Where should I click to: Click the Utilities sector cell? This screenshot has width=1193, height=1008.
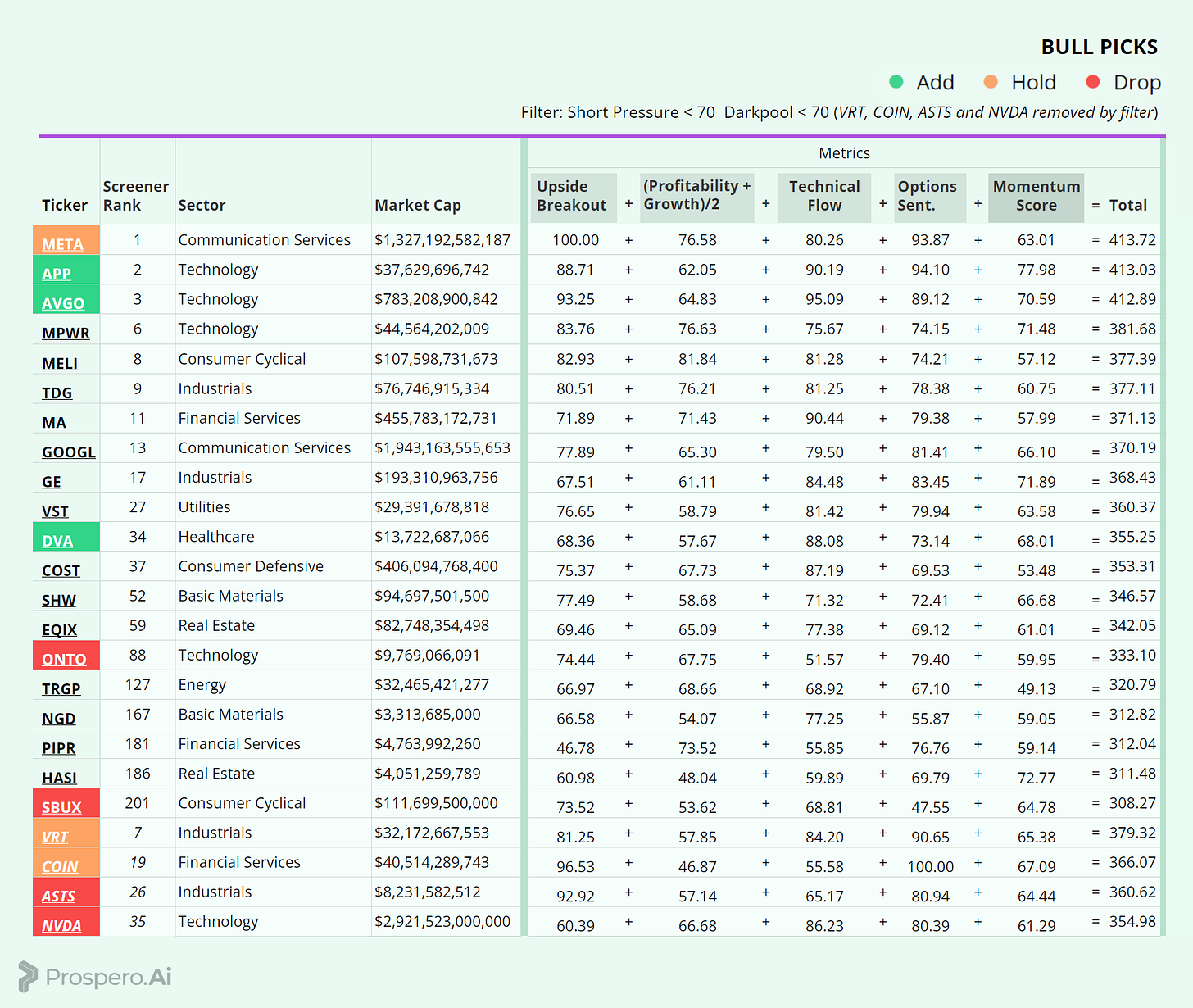coord(204,507)
